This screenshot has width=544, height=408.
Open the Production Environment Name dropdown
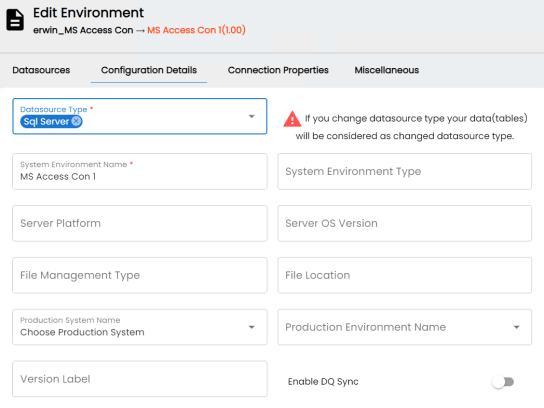[x=405, y=327]
